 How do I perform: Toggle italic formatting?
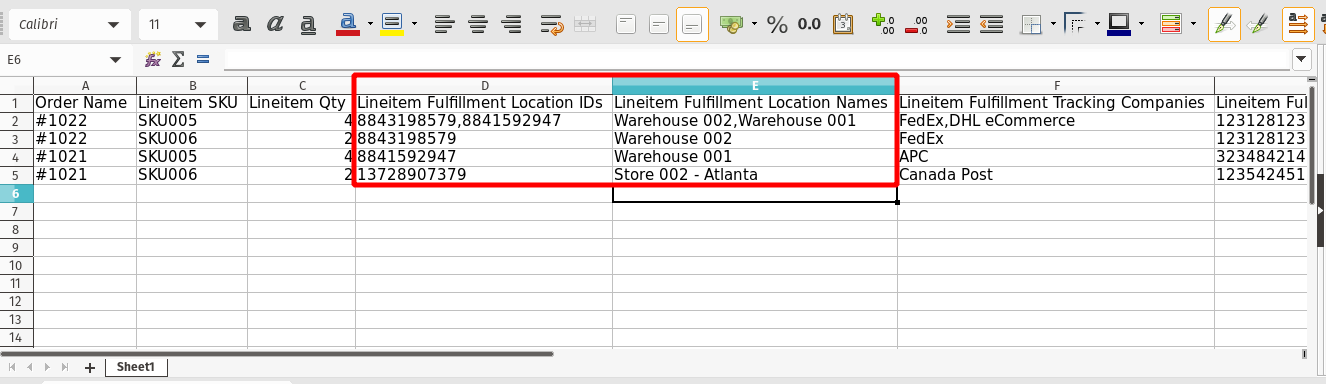(275, 24)
